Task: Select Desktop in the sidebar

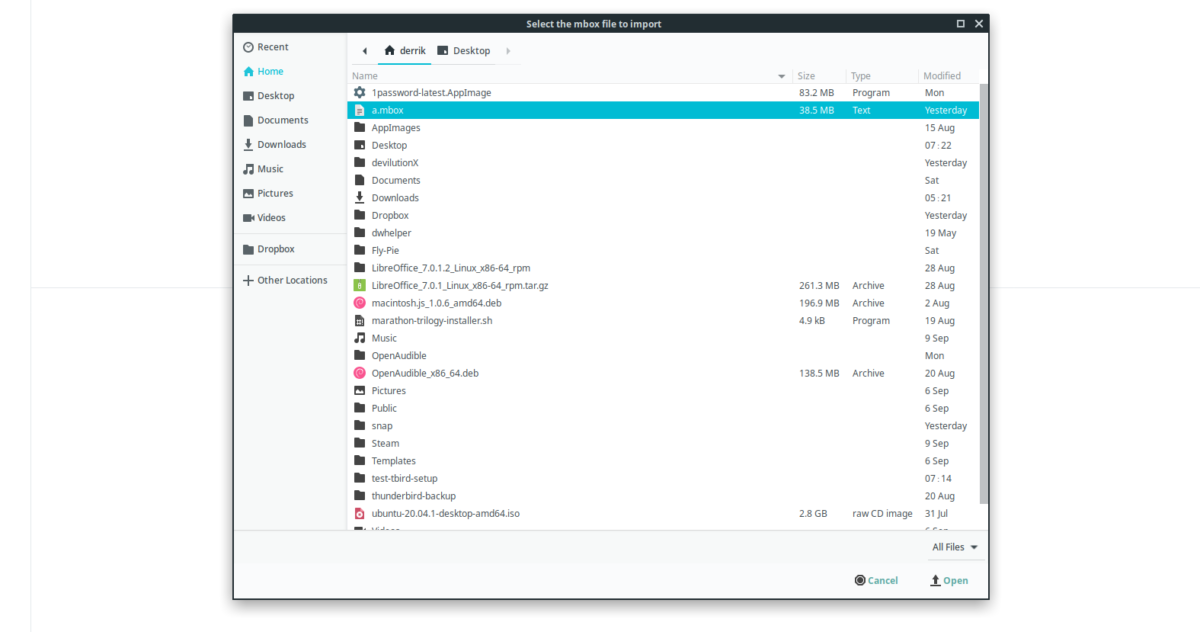Action: (x=268, y=96)
